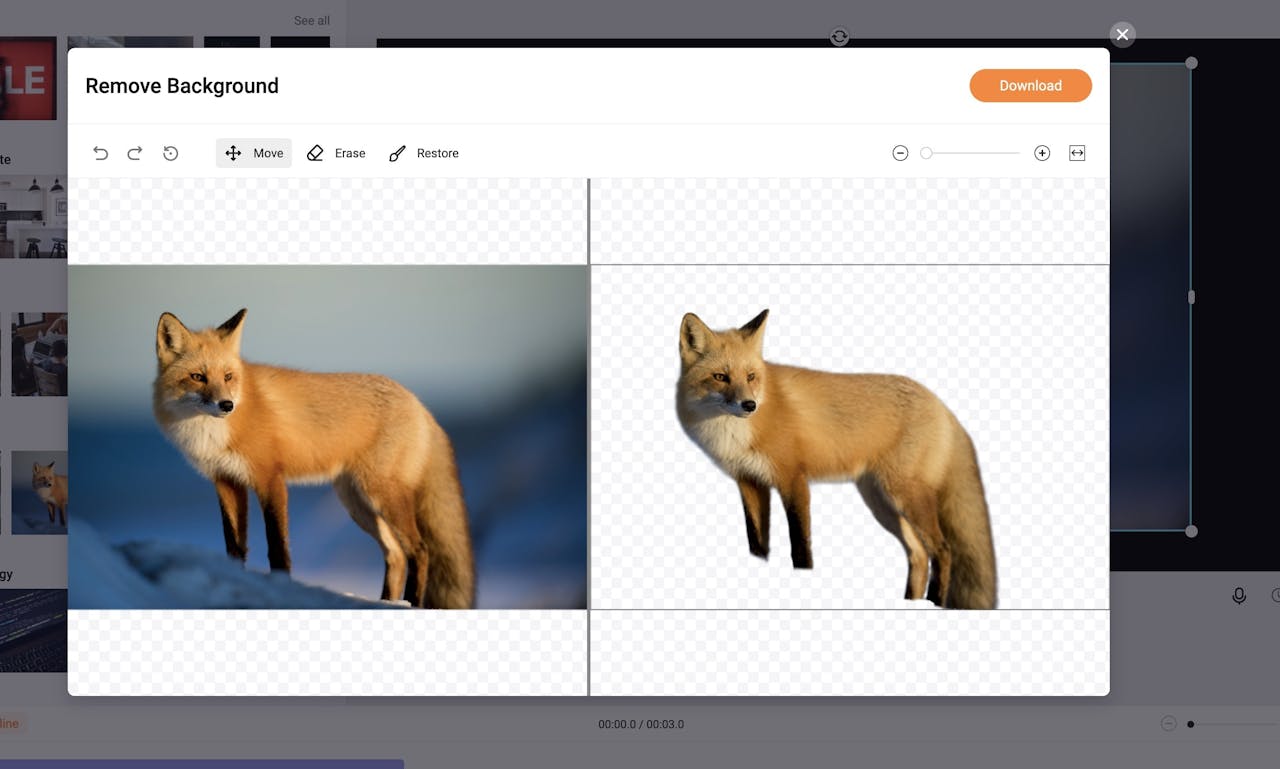The width and height of the screenshot is (1280, 769).
Task: Click the zoom slider handle
Action: coord(926,153)
